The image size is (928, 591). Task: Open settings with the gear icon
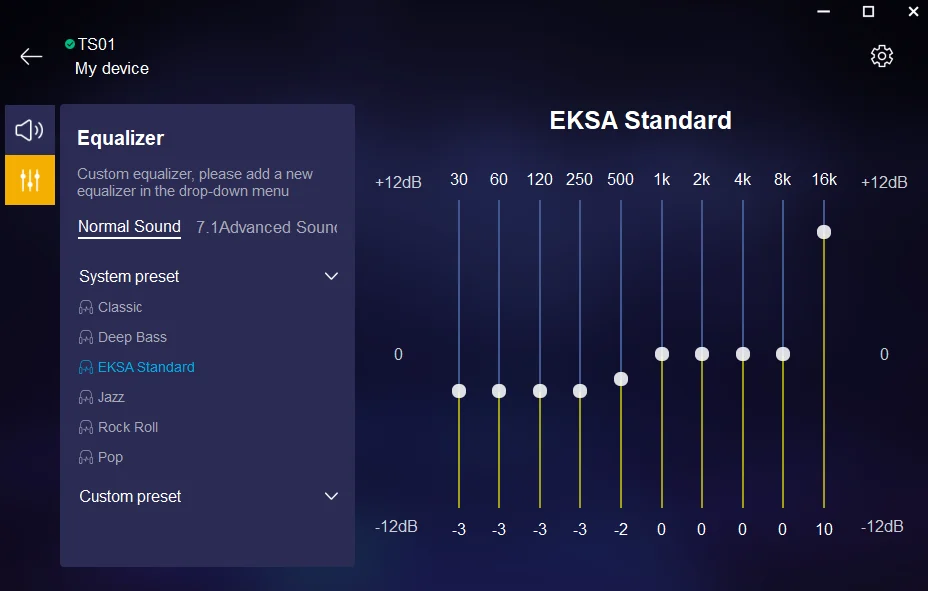point(881,56)
